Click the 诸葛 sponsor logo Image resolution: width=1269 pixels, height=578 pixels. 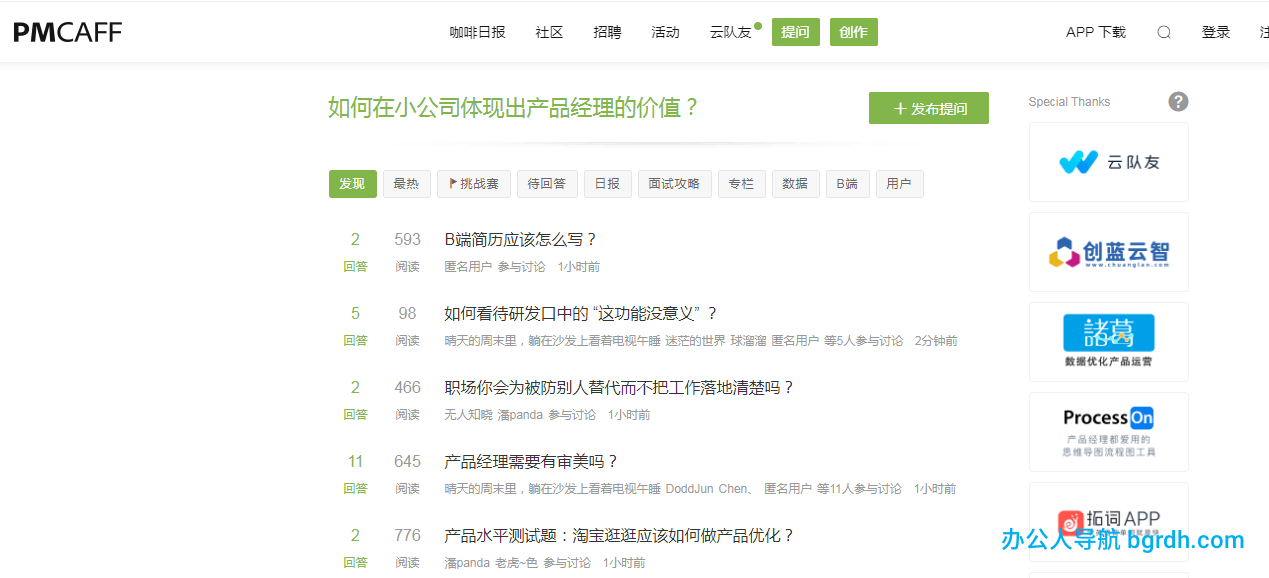pyautogui.click(x=1108, y=341)
